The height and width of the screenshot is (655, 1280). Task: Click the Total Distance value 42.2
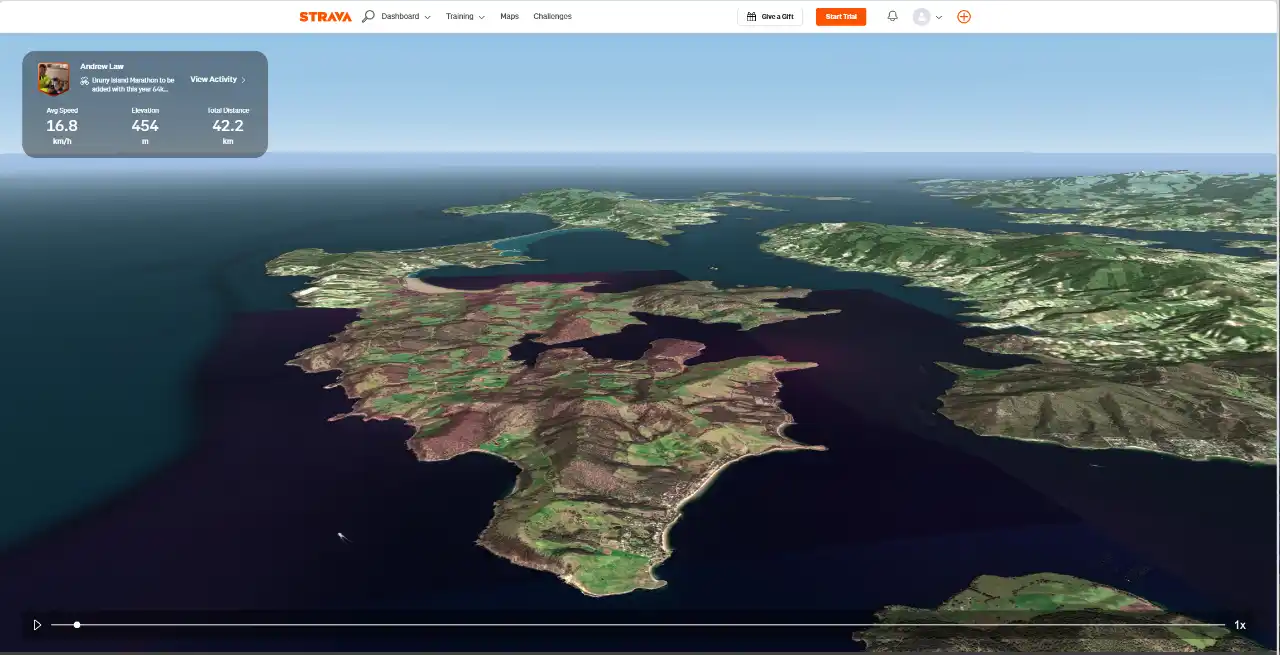click(228, 126)
